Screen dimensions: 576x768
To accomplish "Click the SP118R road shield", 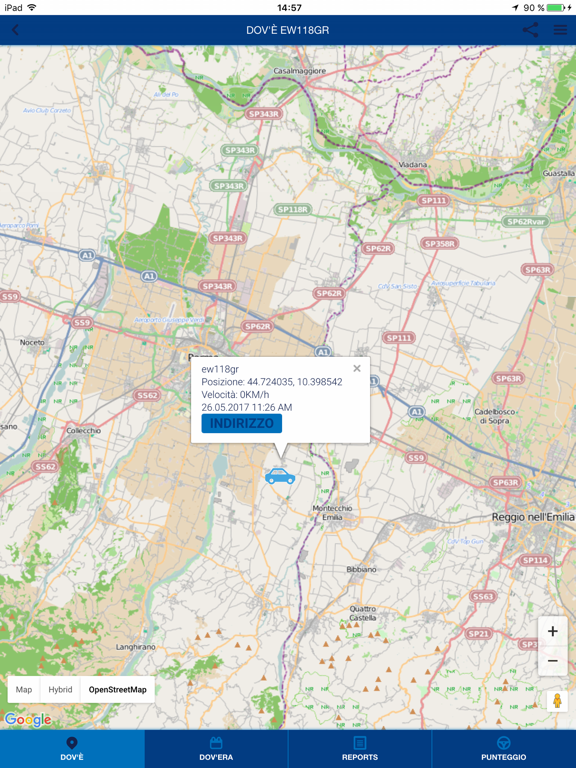I will (x=292, y=210).
